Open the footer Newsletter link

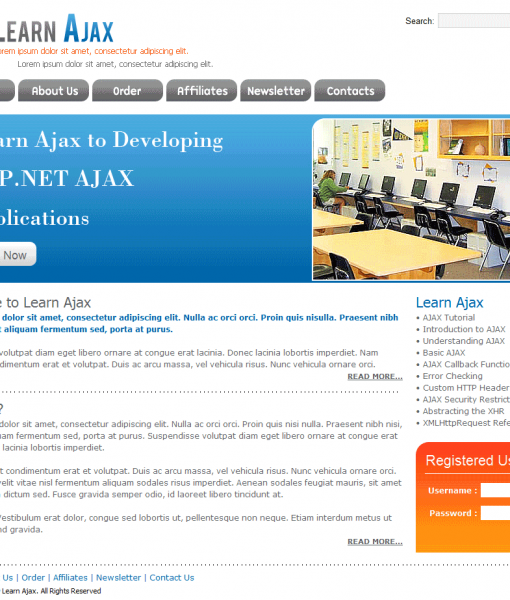[118, 577]
